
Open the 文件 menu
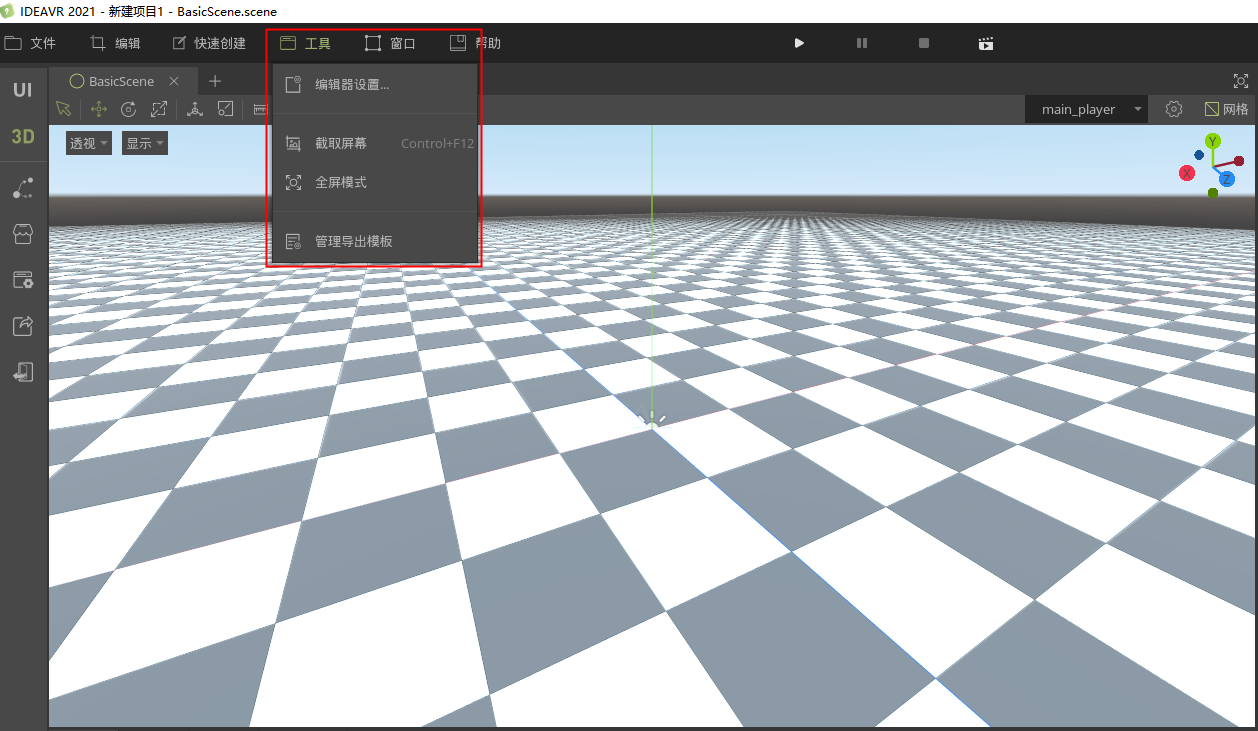(x=30, y=43)
